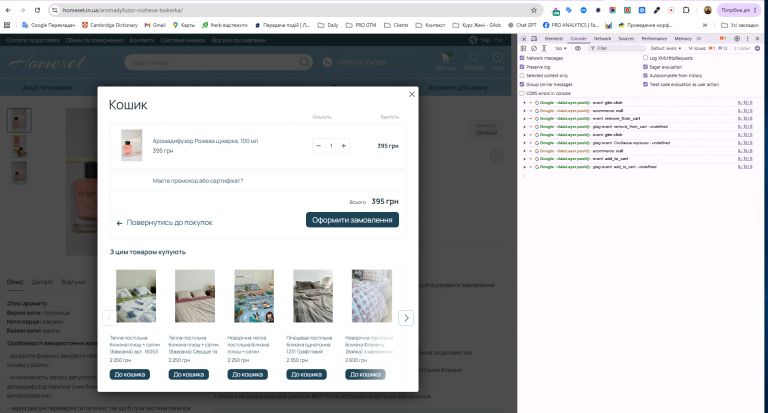Open the PRO GTM bookmarks folder
This screenshot has height=413, width=768.
(361, 25)
